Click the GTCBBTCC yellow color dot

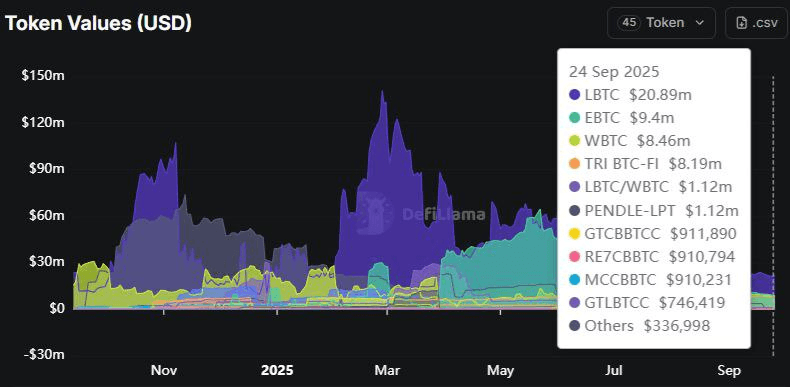575,233
